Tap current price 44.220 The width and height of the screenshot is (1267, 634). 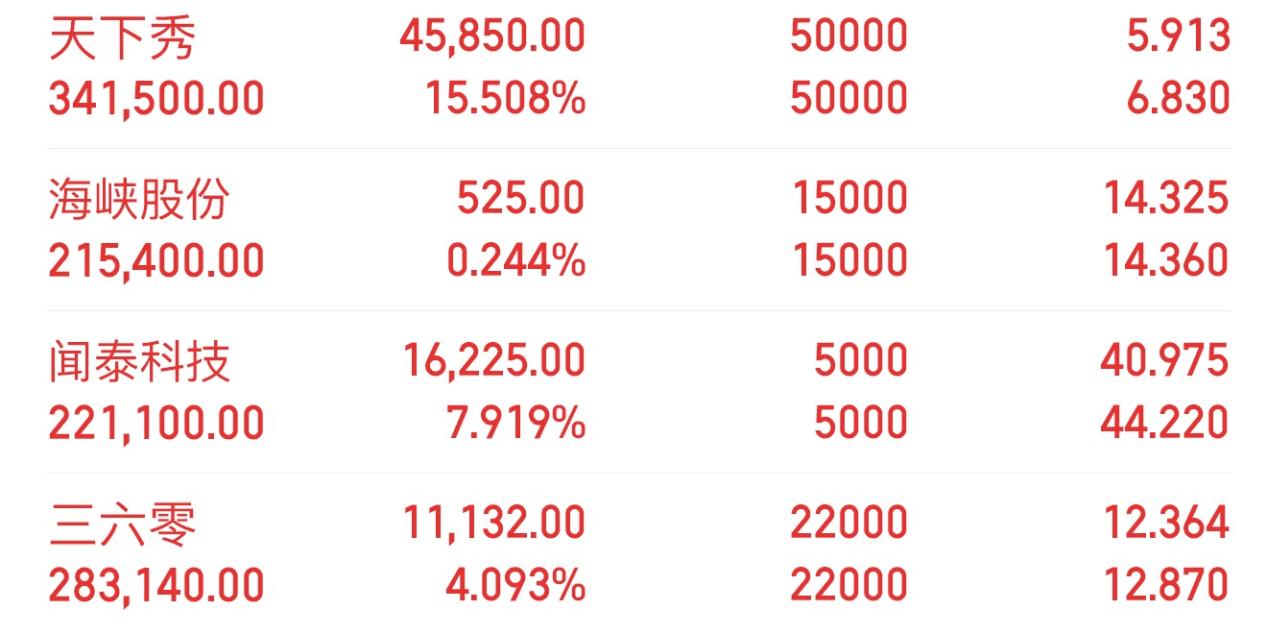tap(1165, 423)
